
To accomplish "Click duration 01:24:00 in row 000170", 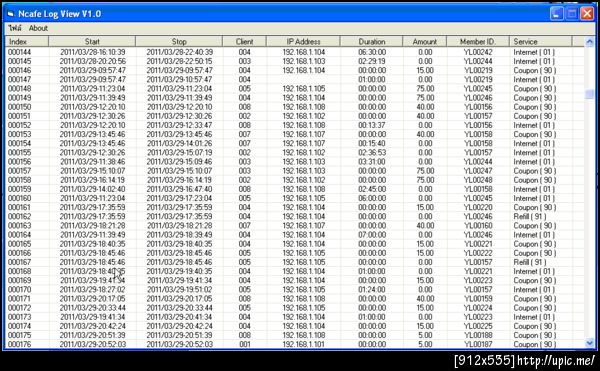I will click(x=372, y=290).
